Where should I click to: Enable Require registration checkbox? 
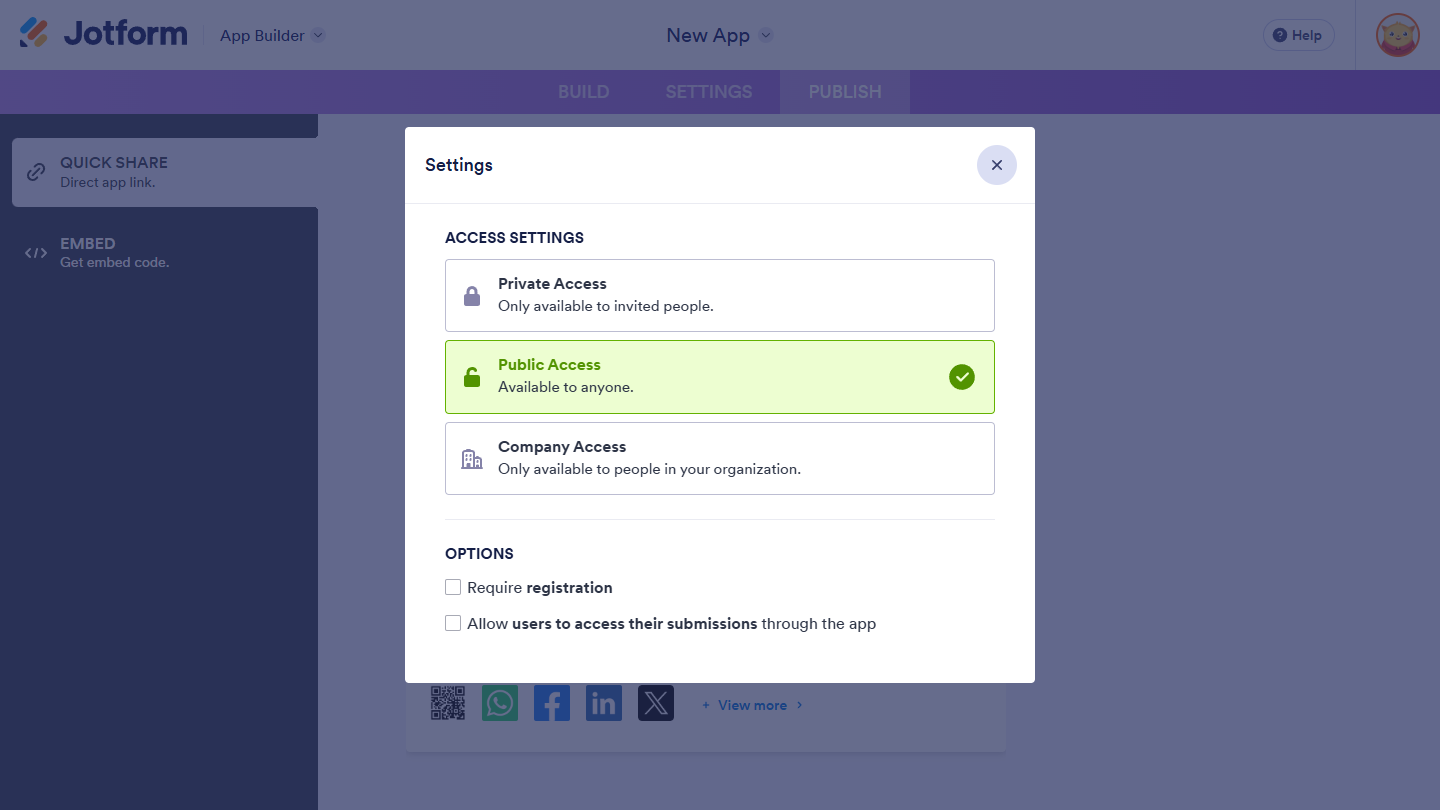(x=453, y=587)
